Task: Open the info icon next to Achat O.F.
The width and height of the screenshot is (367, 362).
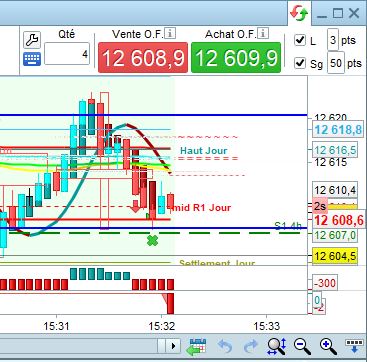Action: click(263, 33)
